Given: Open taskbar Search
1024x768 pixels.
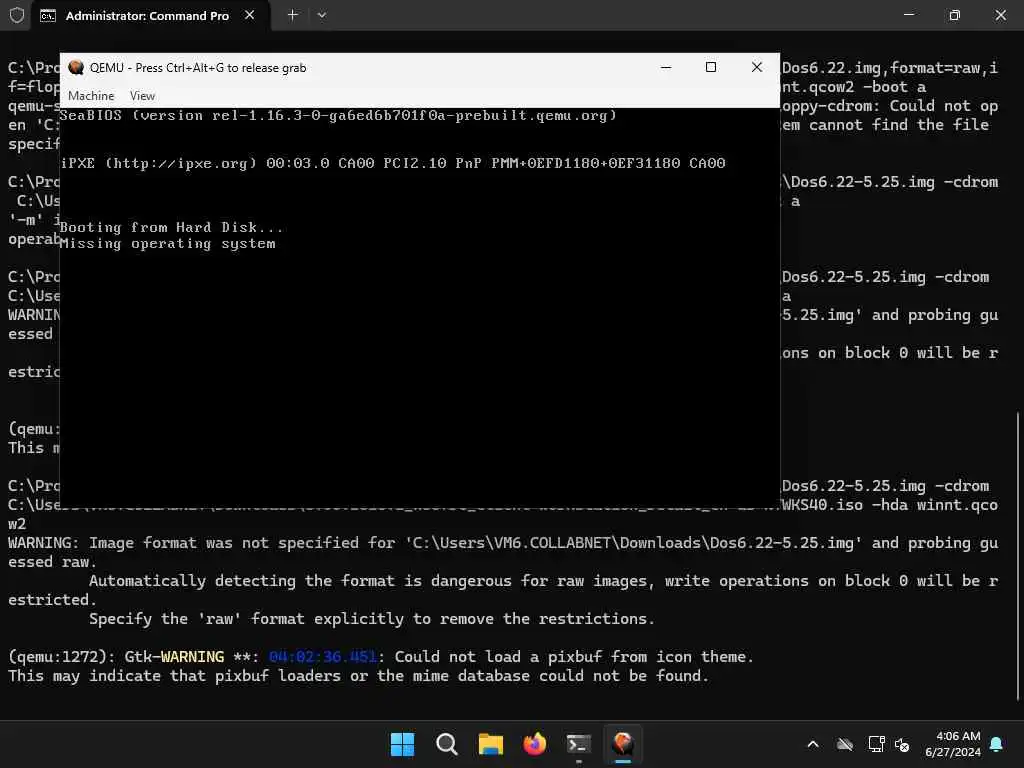Looking at the screenshot, I should [447, 744].
